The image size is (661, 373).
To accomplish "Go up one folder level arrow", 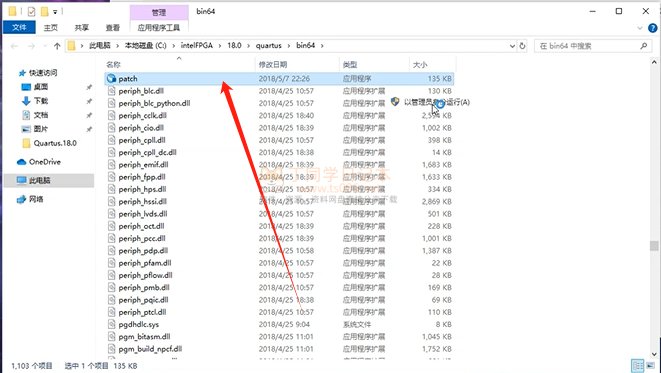I will coord(57,46).
